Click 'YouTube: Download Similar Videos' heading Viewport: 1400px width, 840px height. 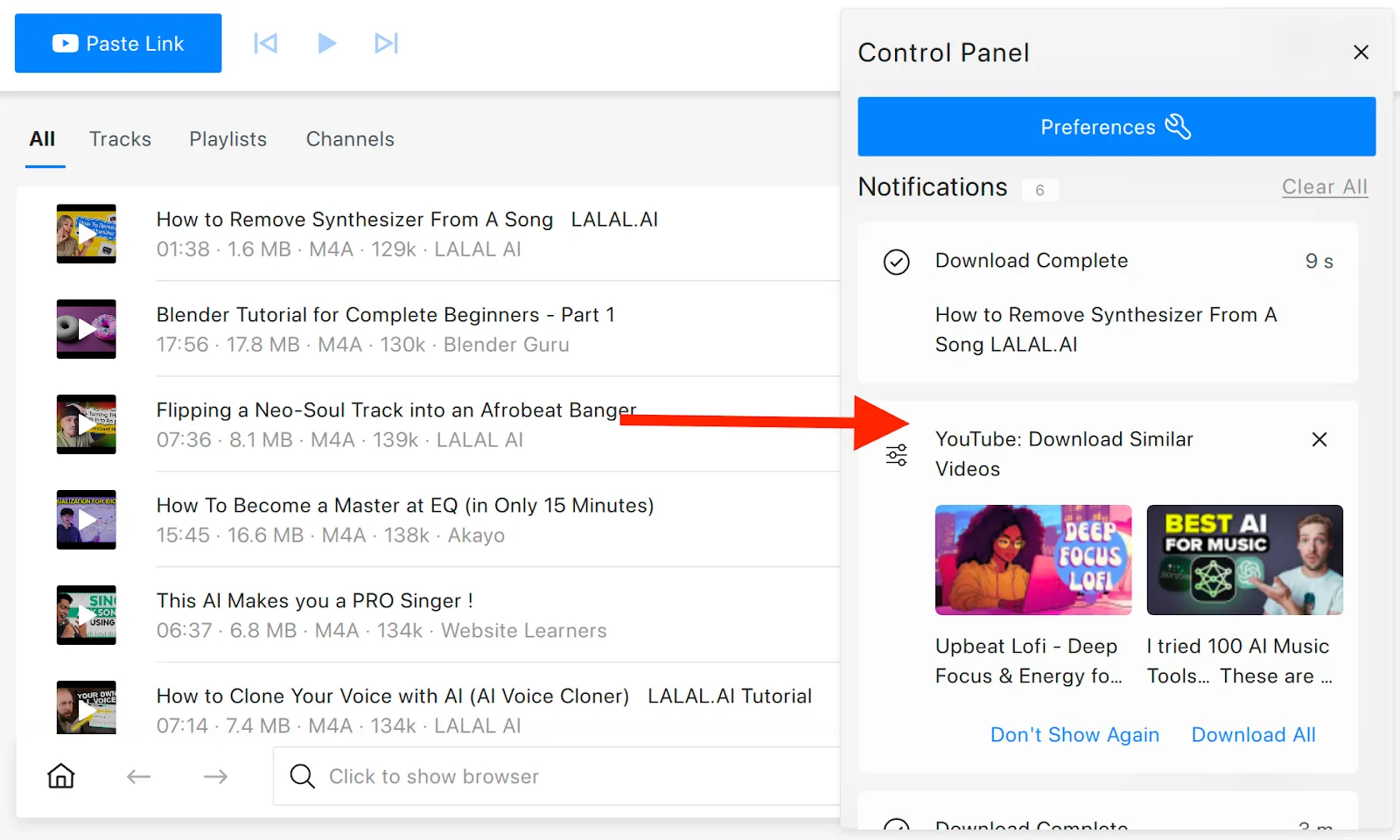pos(1064,454)
